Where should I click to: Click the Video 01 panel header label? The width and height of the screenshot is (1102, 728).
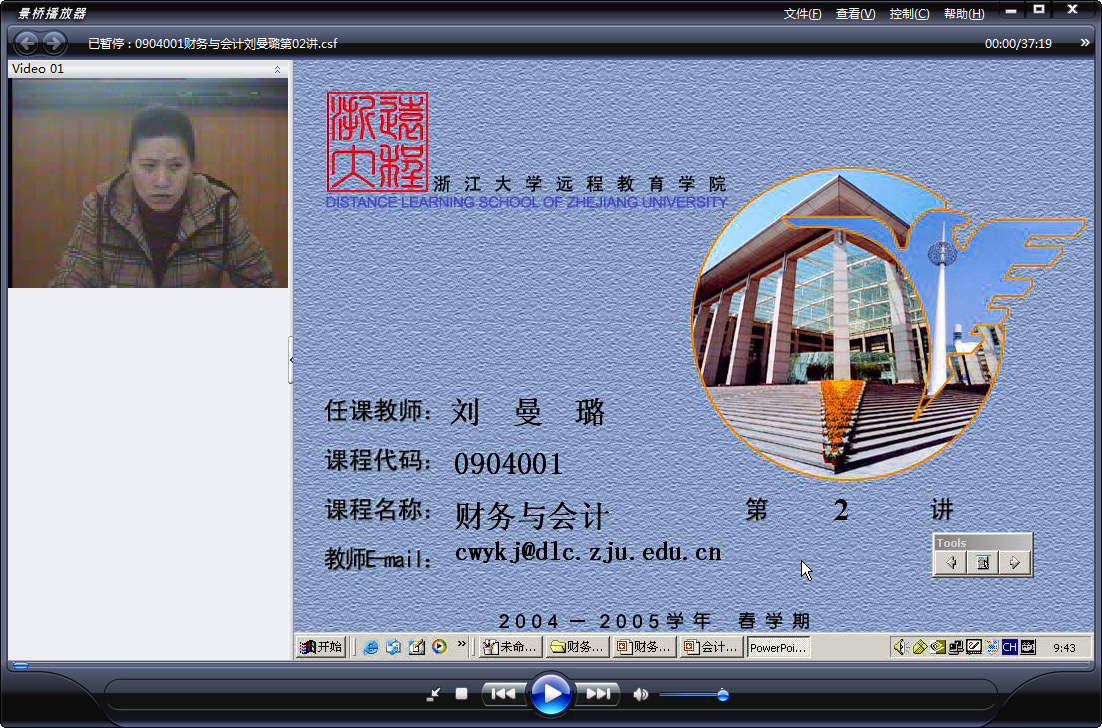click(x=38, y=69)
